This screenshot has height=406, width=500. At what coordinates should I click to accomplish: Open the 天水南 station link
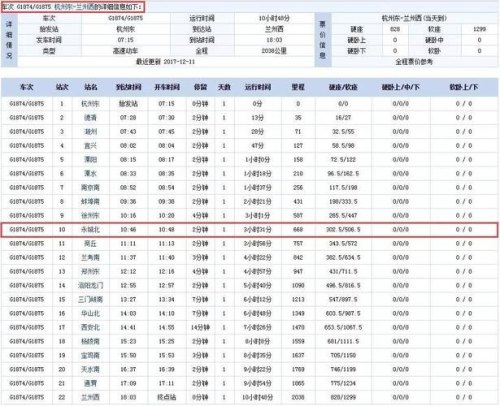pyautogui.click(x=90, y=370)
